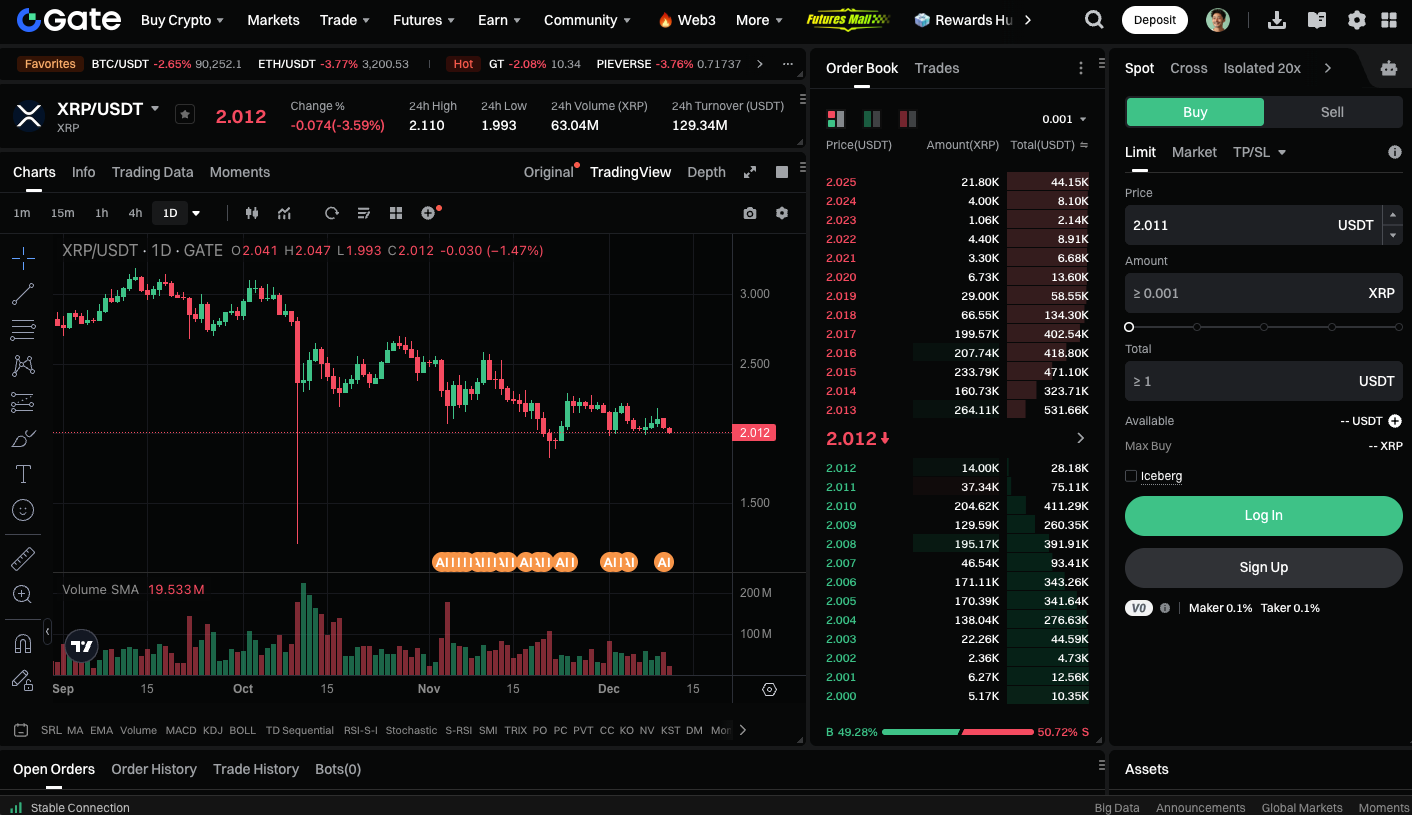The height and width of the screenshot is (815, 1412).
Task: Add the MACD indicator
Action: pyautogui.click(x=181, y=730)
